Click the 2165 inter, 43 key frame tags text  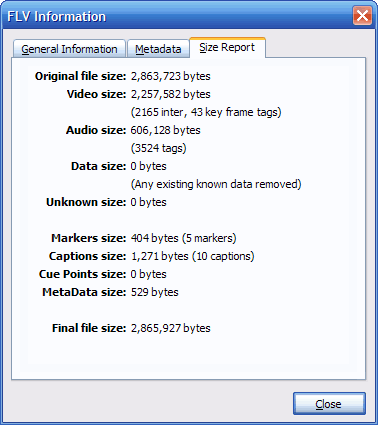206,112
